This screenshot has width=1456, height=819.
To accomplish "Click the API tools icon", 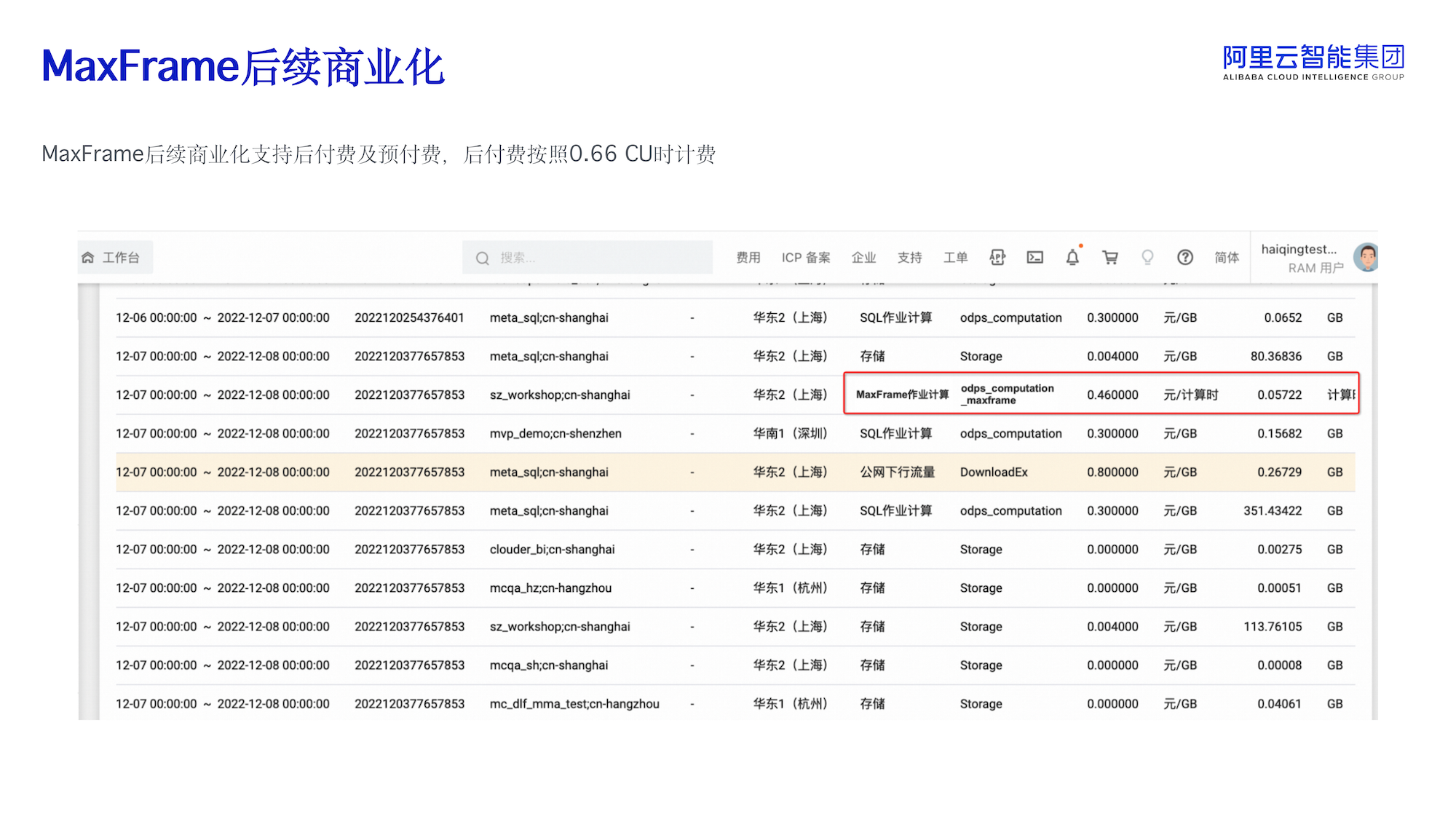I will click(x=997, y=257).
